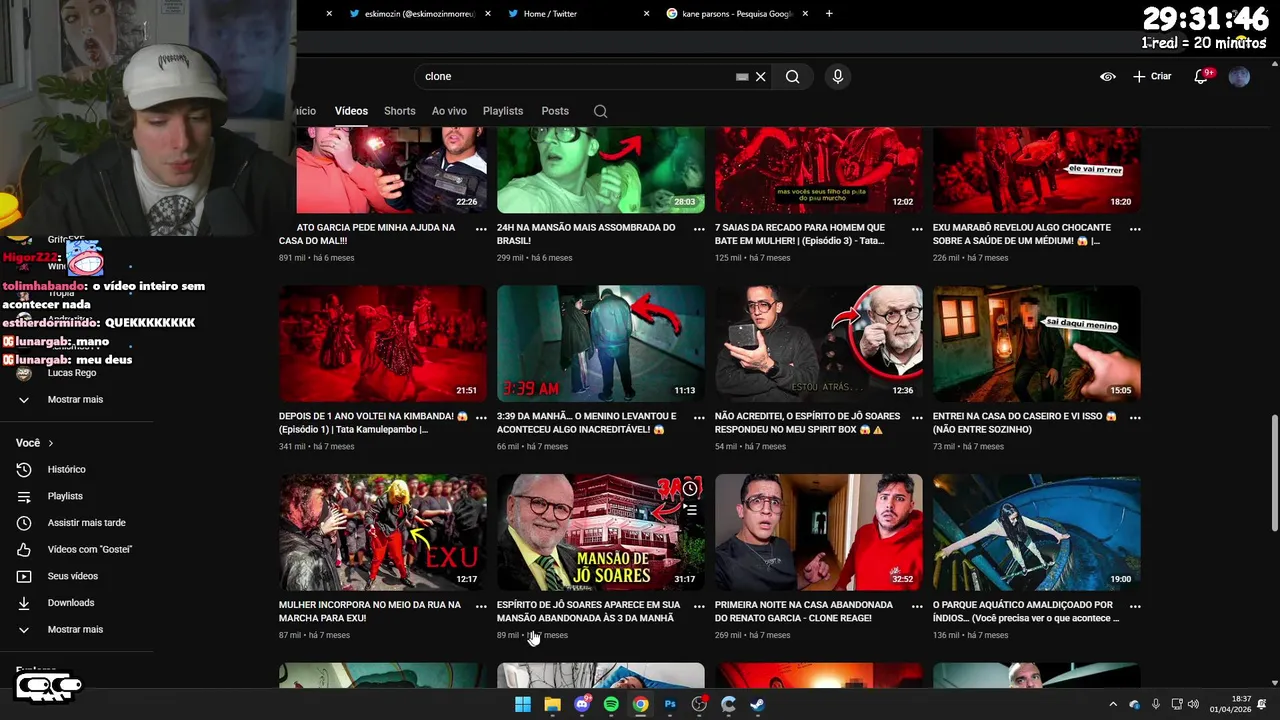Screen dimensions: 1280x720
Task: Open the Posts tab
Action: click(x=555, y=111)
